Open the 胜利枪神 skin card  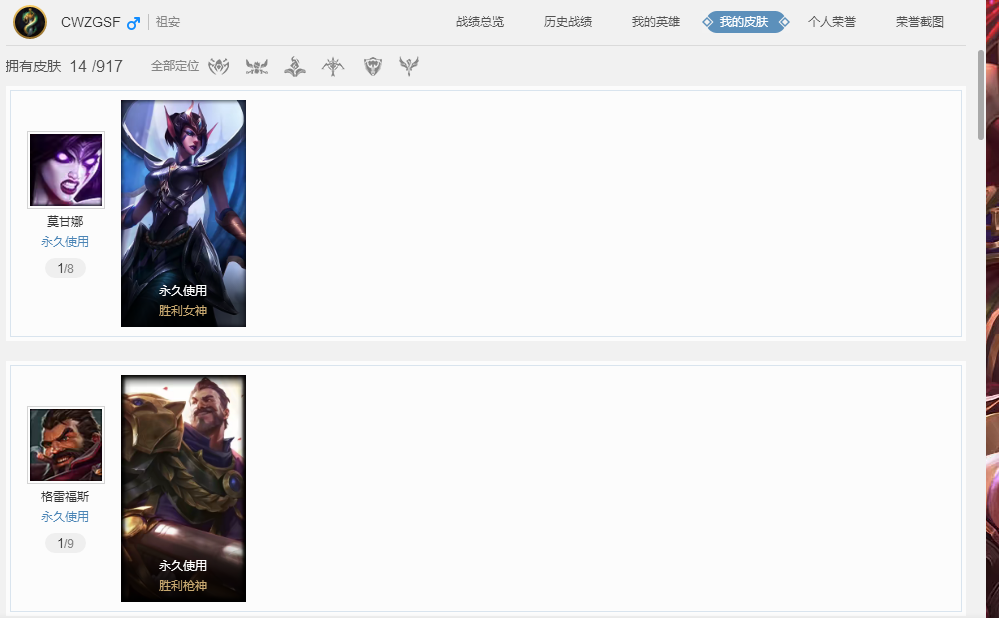(x=183, y=488)
